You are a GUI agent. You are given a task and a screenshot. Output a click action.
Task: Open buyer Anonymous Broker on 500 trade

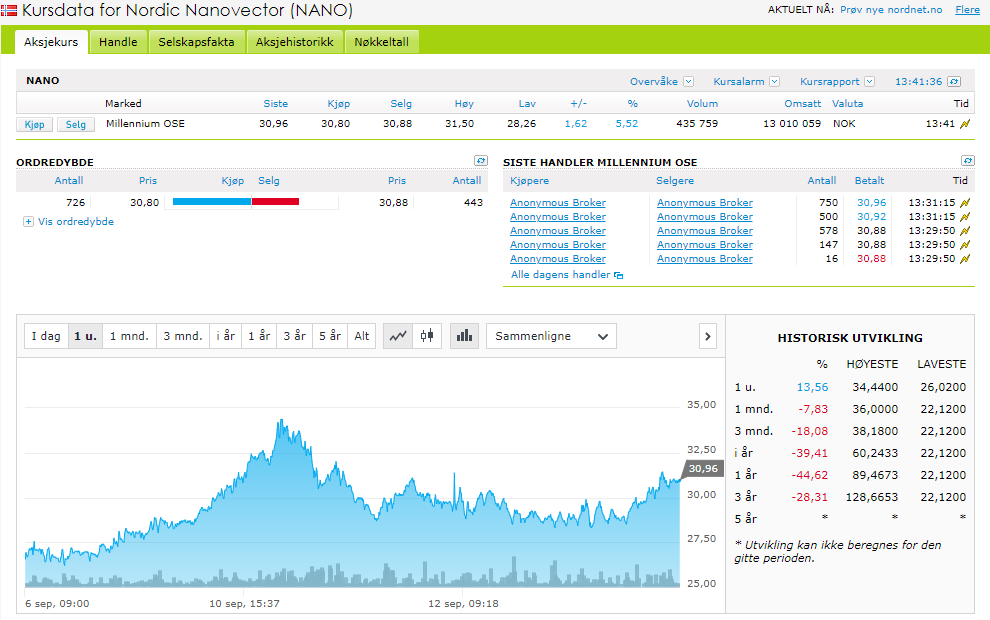pos(558,217)
